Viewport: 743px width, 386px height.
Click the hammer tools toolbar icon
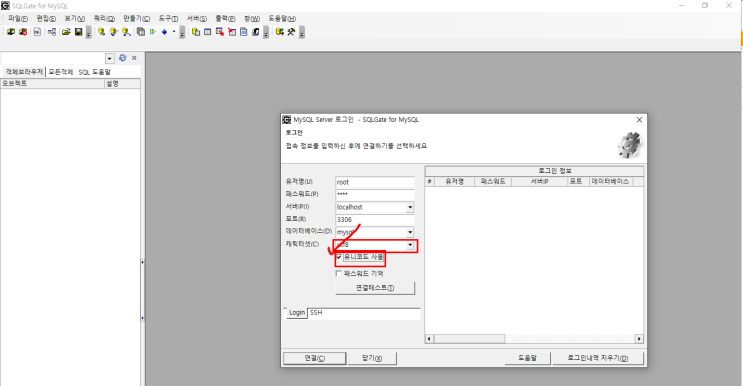pyautogui.click(x=291, y=32)
